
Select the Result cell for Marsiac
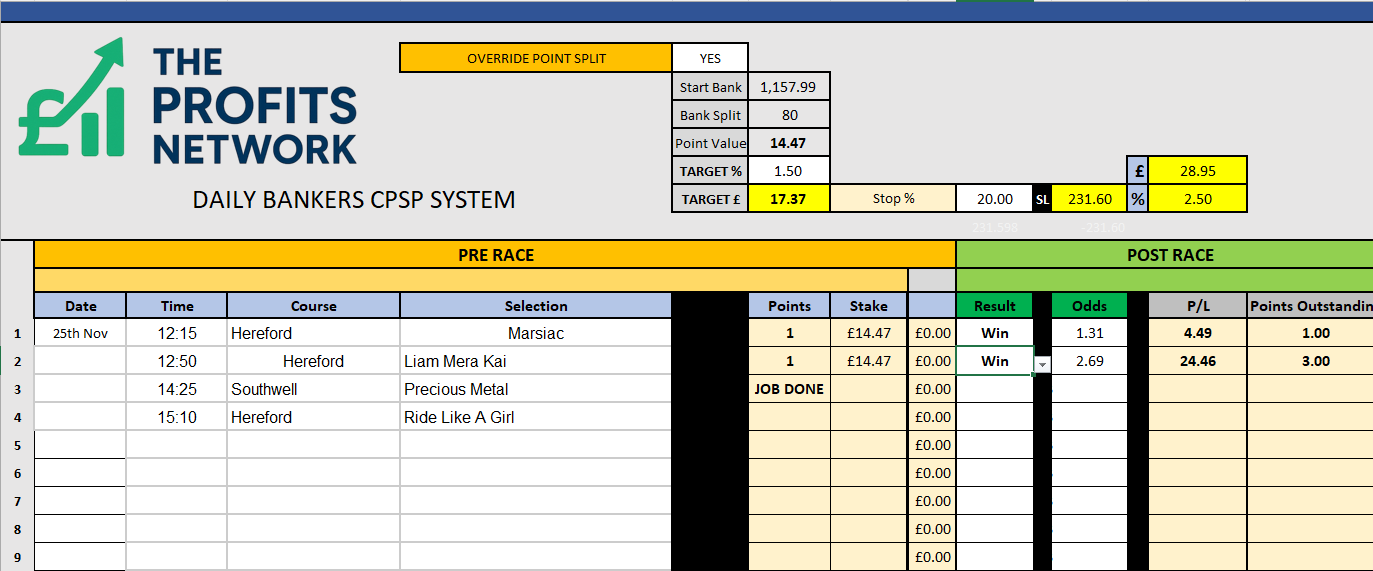point(994,333)
